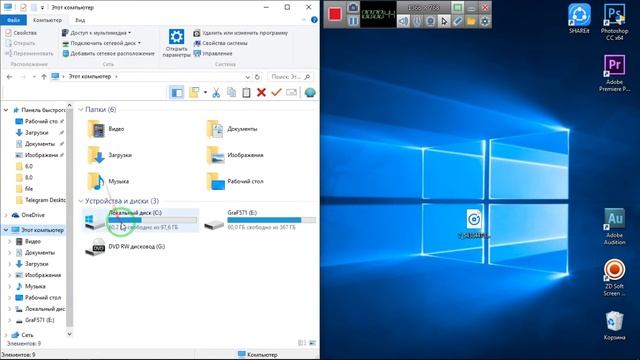The height and width of the screenshot is (360, 640).
Task: Open the Файл tab
Action: (x=13, y=20)
